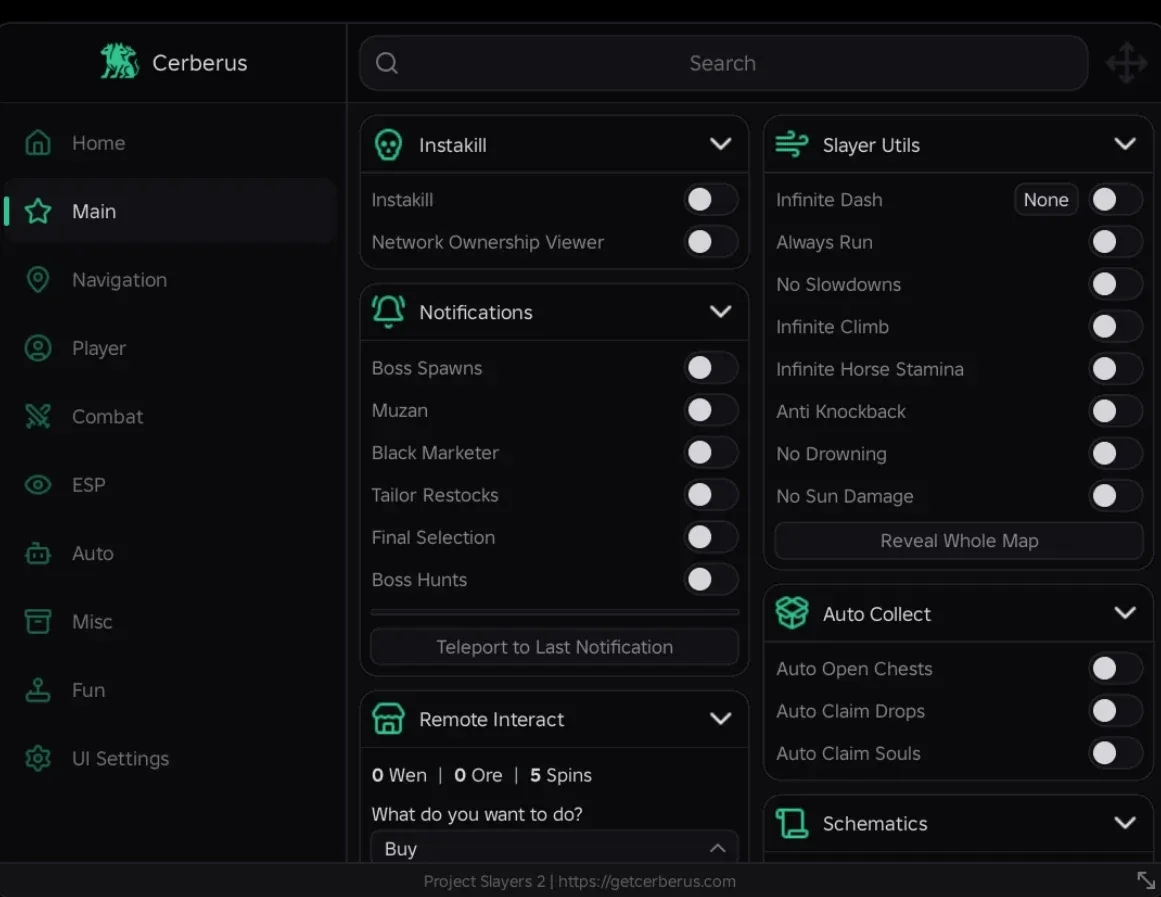Toggle Infinite Climb on

pyautogui.click(x=1115, y=326)
